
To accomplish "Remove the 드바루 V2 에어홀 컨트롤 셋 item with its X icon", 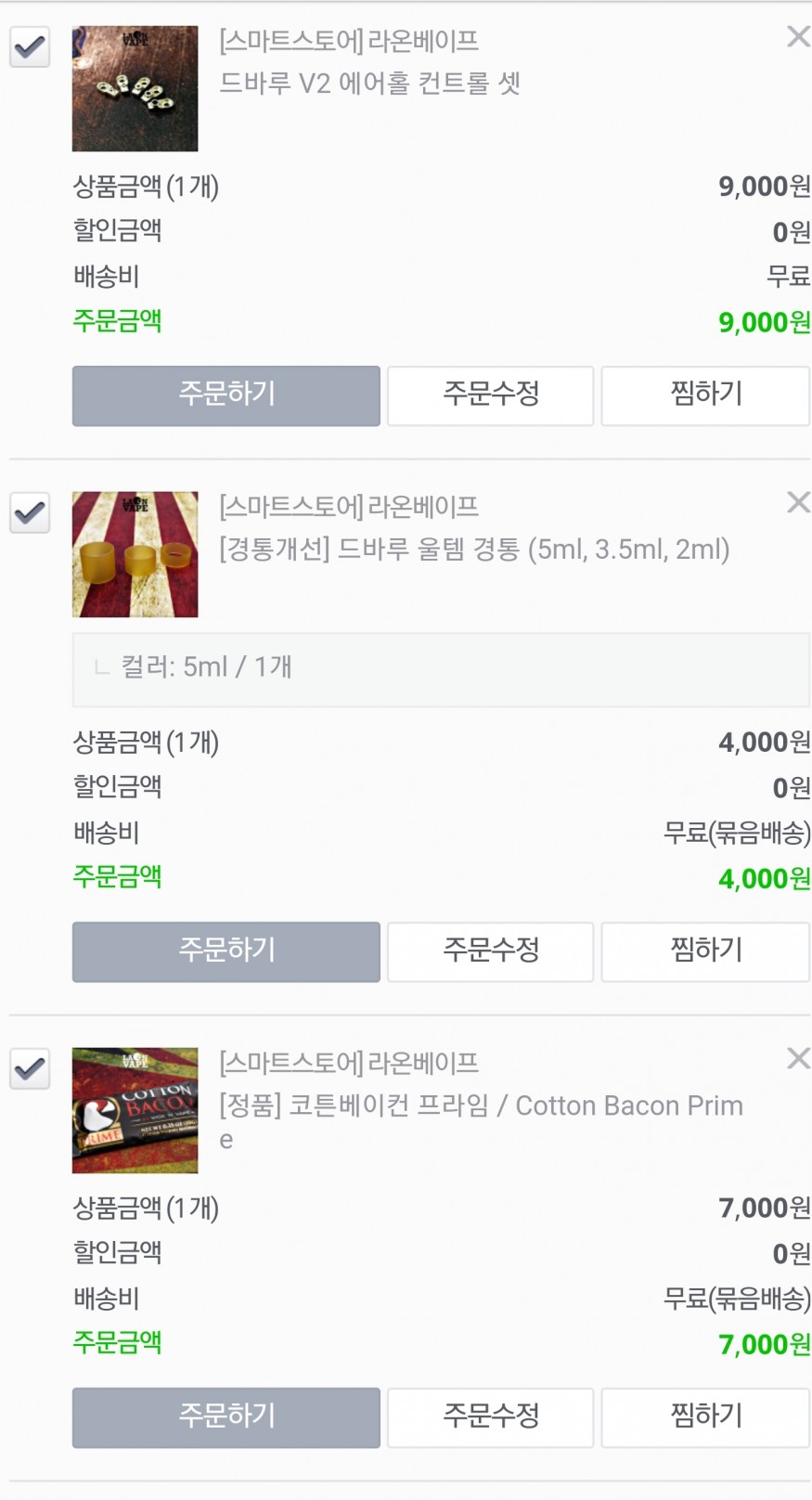I will pos(797,37).
